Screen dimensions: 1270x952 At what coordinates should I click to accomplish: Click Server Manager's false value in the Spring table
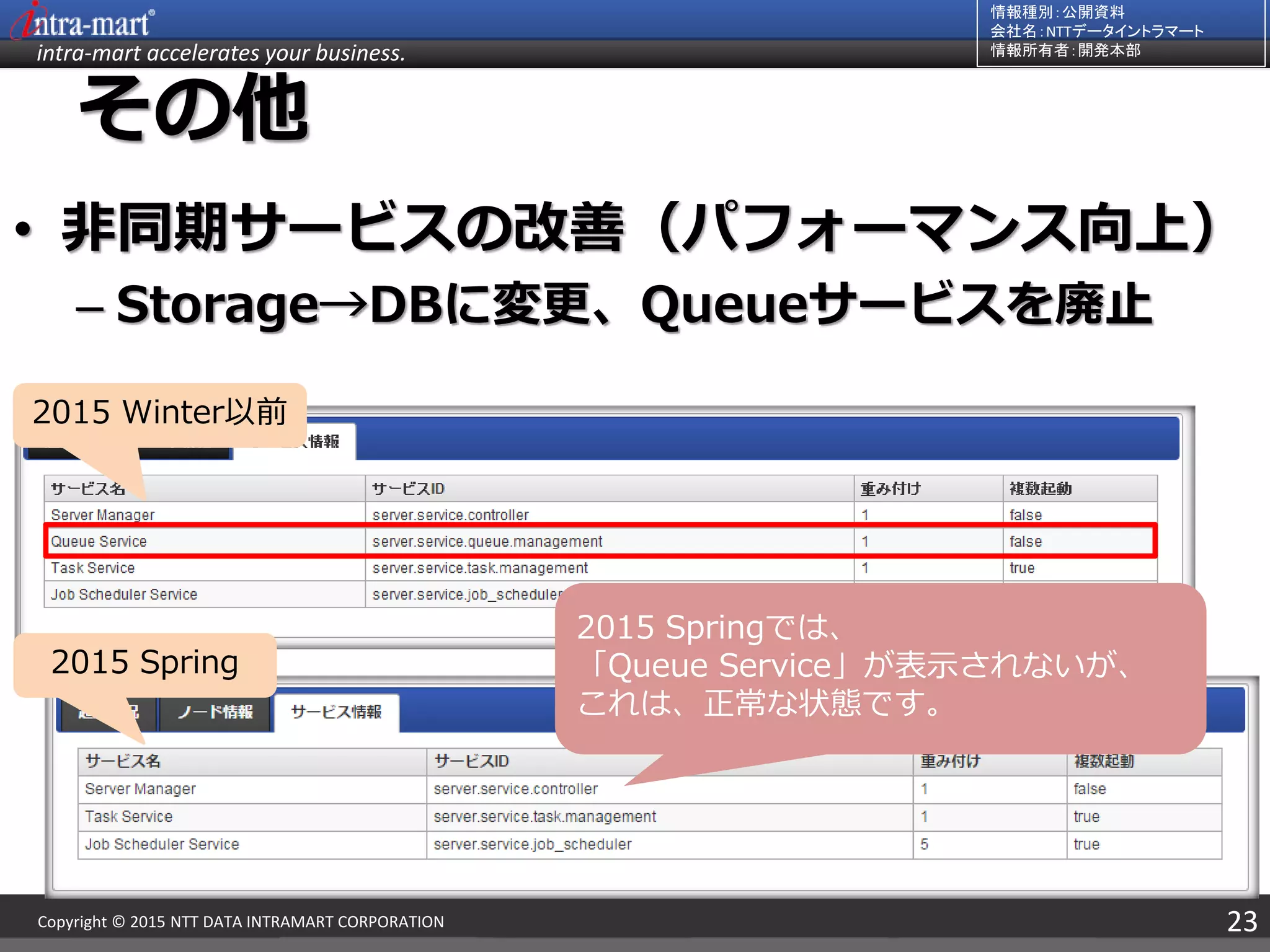(1090, 789)
